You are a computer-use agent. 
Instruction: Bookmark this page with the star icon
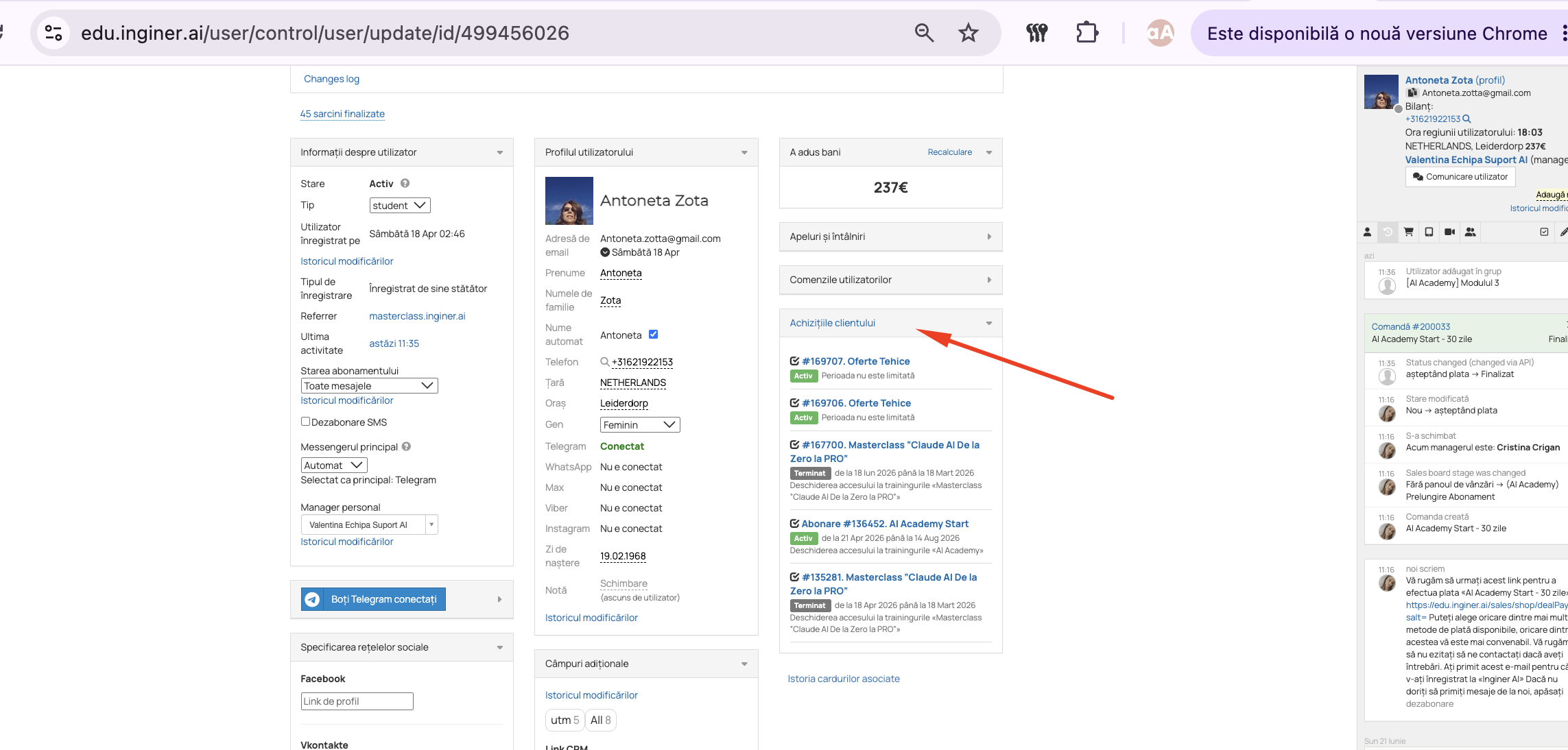pyautogui.click(x=968, y=33)
